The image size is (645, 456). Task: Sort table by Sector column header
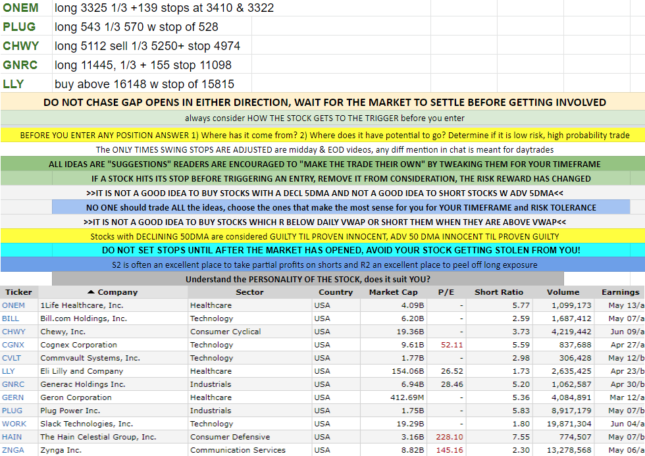[x=249, y=292]
